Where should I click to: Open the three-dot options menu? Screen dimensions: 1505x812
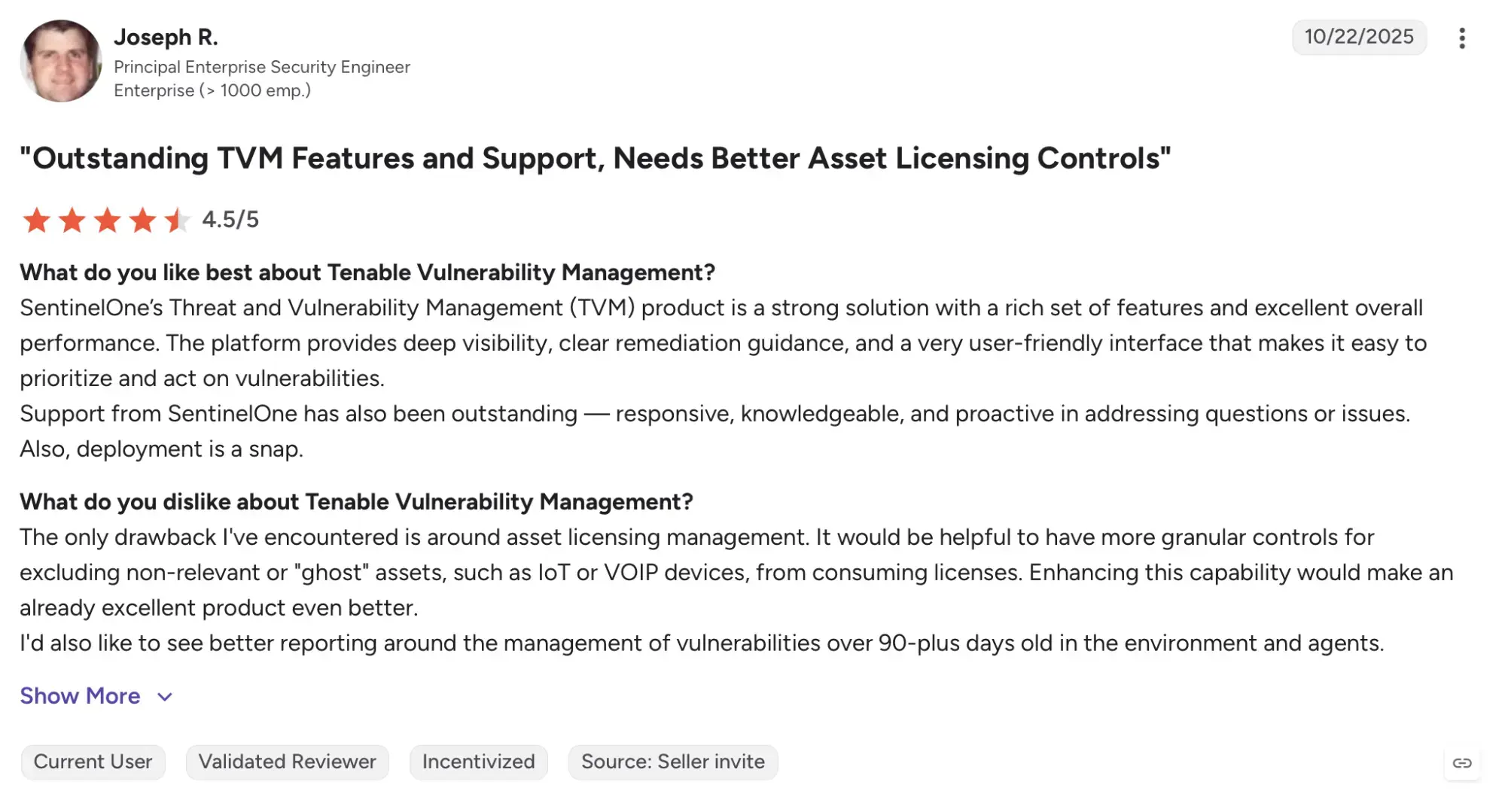point(1461,38)
